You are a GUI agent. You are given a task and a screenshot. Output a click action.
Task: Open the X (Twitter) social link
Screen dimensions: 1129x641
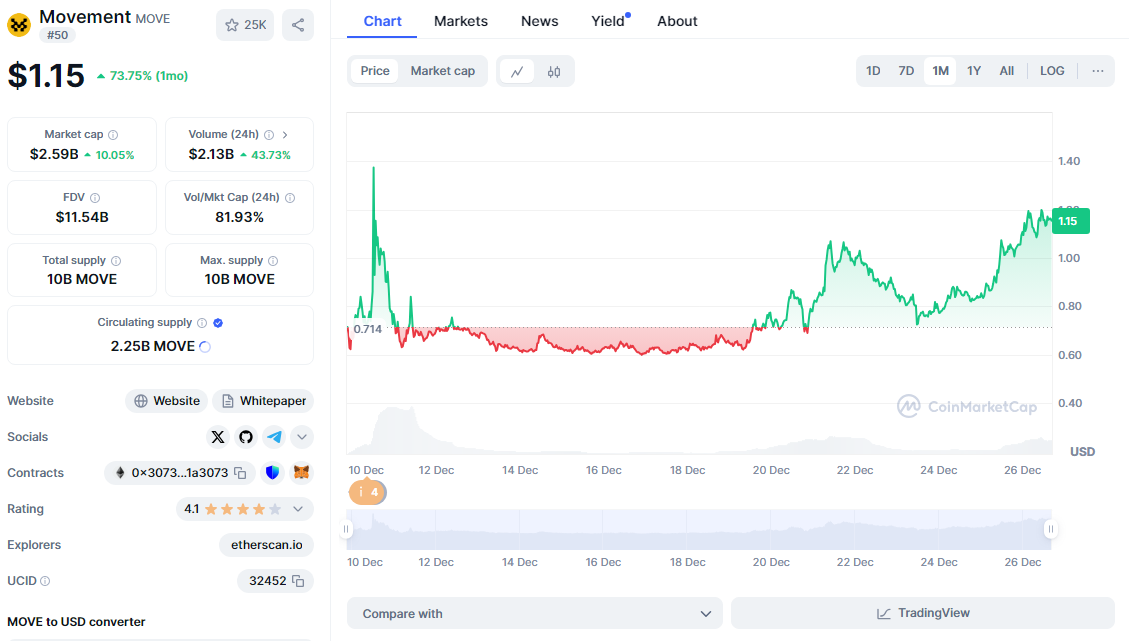click(217, 436)
